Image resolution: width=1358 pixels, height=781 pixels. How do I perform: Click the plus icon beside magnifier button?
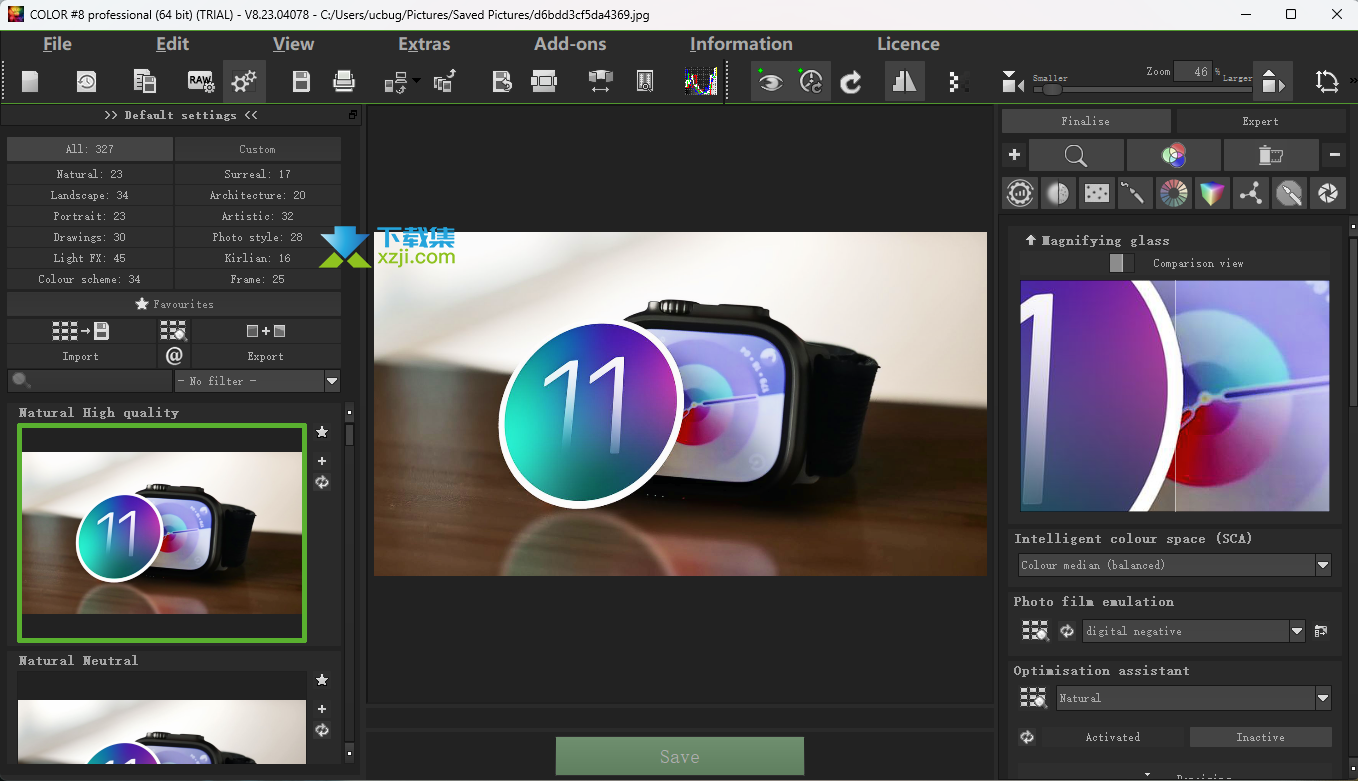(1014, 155)
